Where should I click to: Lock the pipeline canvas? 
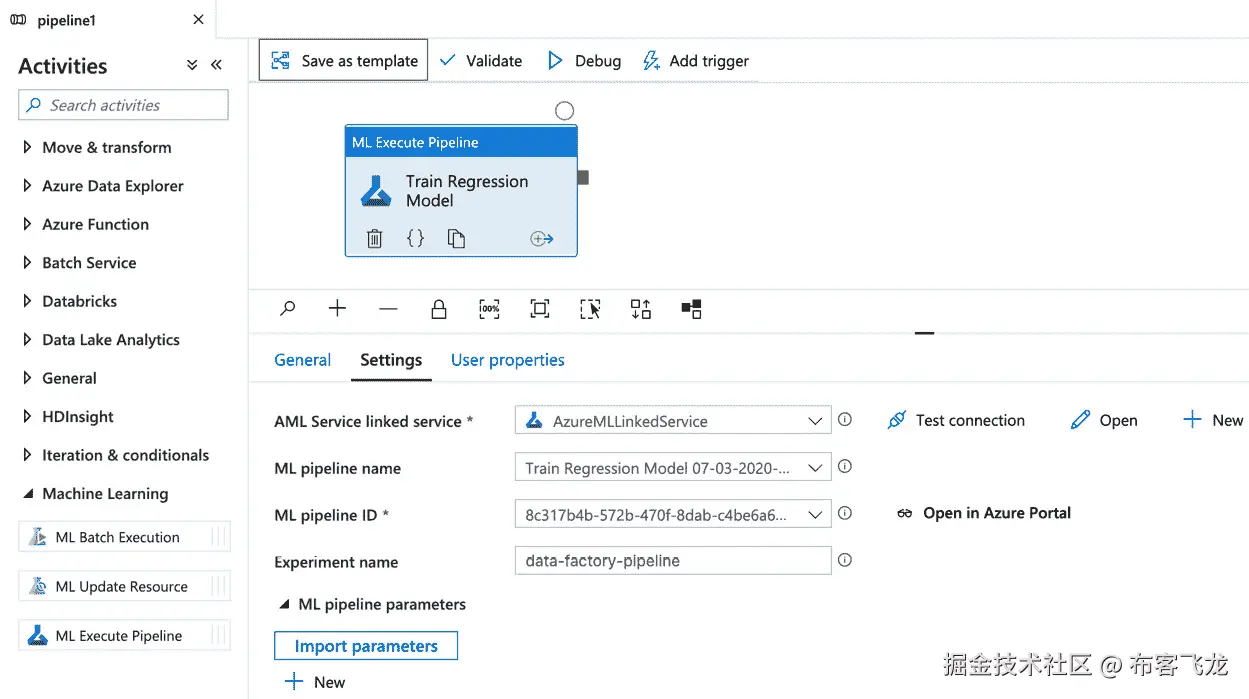click(x=438, y=309)
